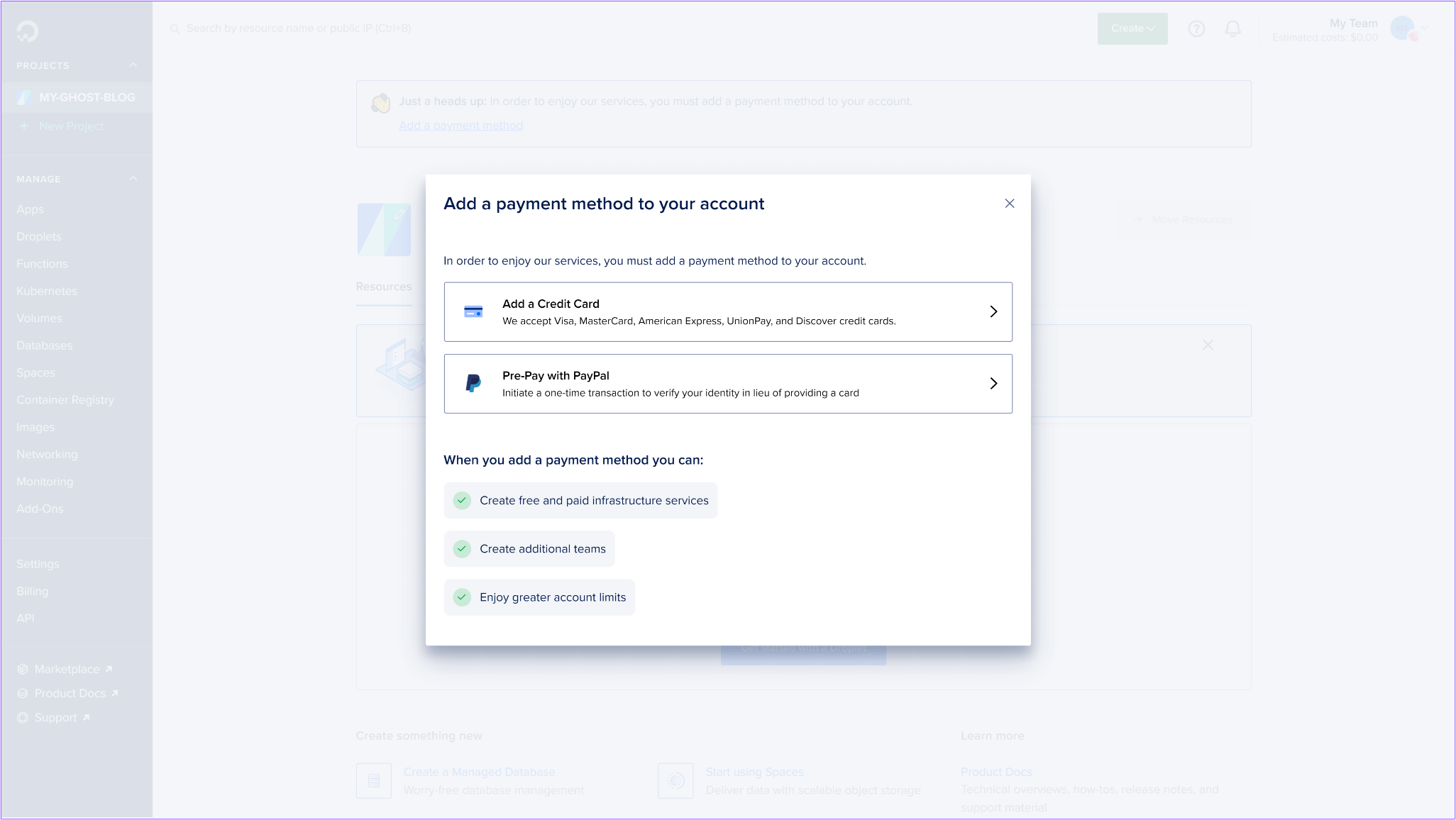Image resolution: width=1456 pixels, height=820 pixels.
Task: Click the Managed Database icon
Action: point(374,781)
